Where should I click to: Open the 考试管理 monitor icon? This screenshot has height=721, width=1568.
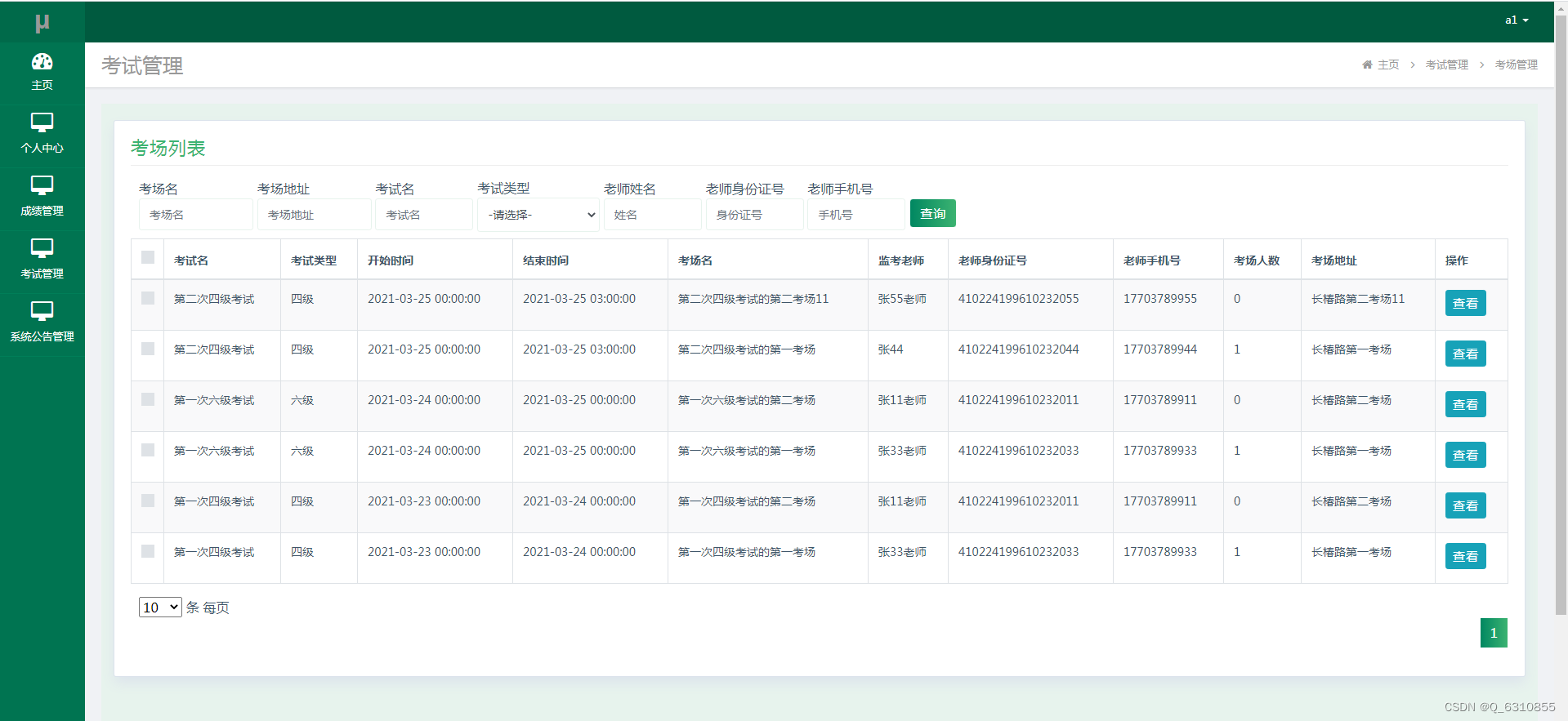[42, 248]
